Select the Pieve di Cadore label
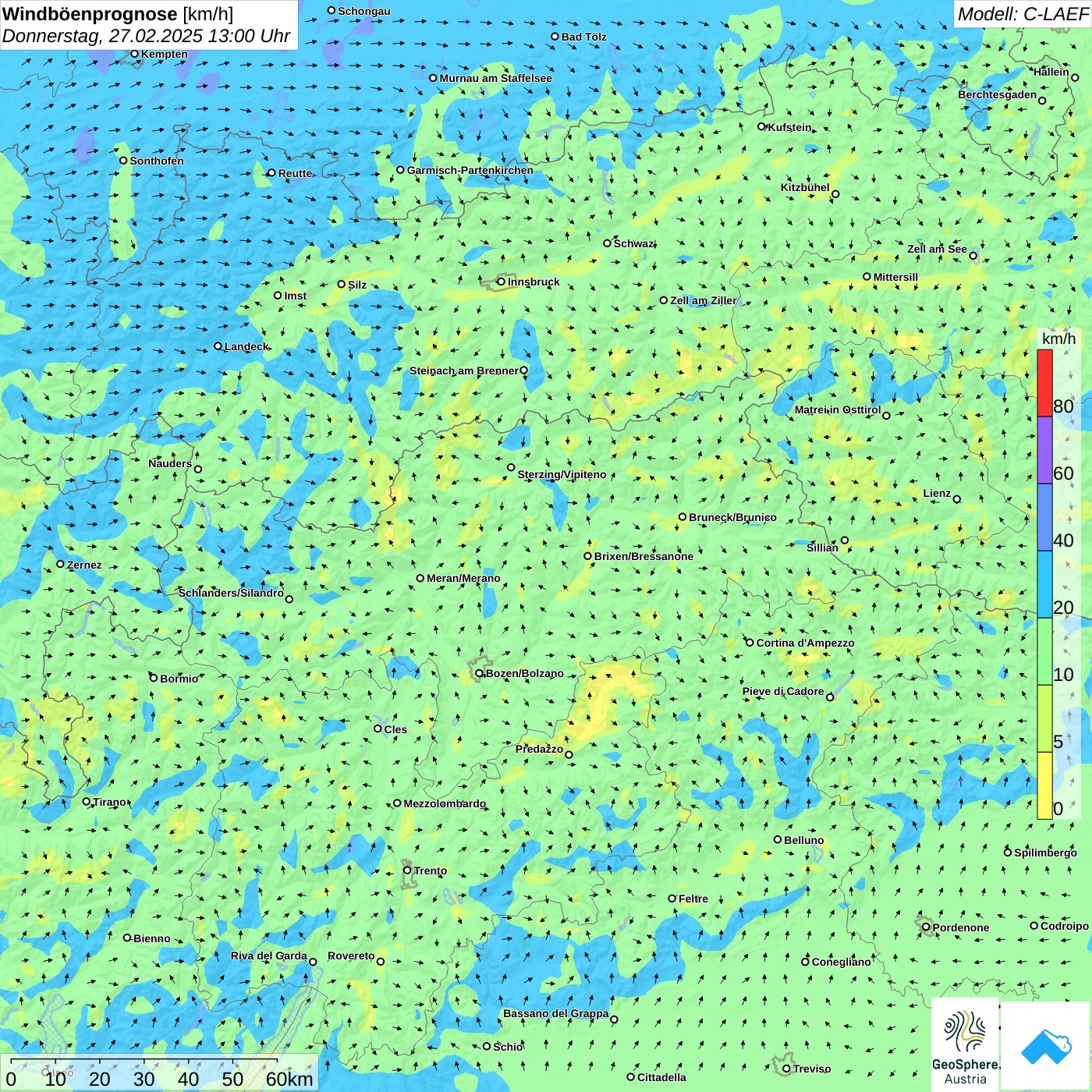 pyautogui.click(x=783, y=691)
